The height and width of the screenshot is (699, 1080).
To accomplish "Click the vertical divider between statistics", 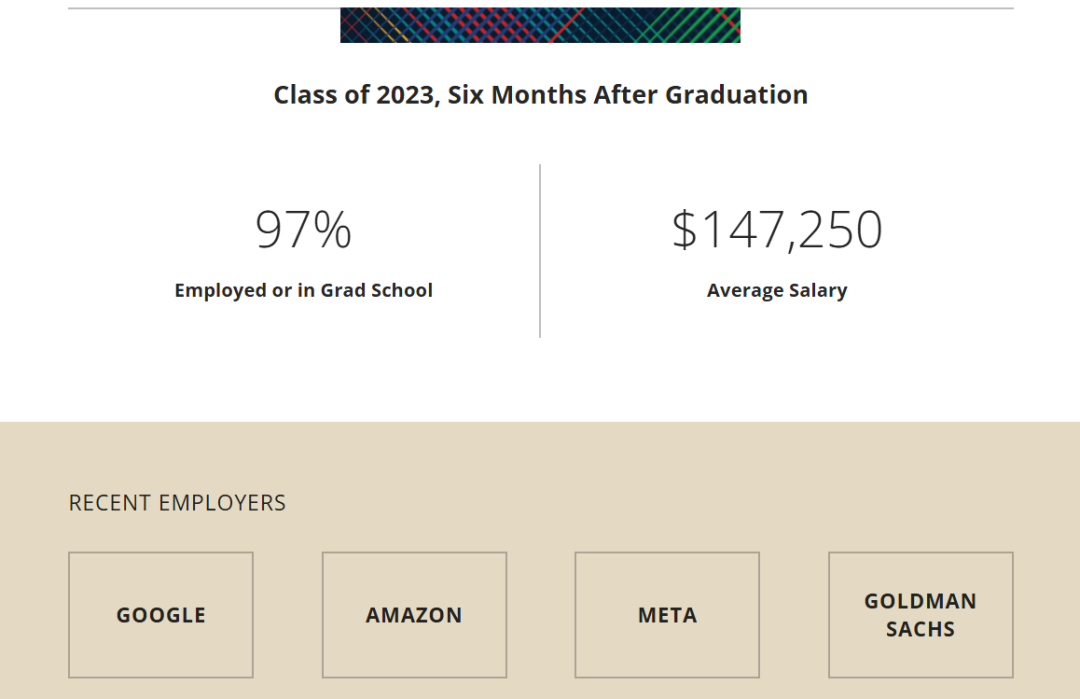I will [540, 250].
